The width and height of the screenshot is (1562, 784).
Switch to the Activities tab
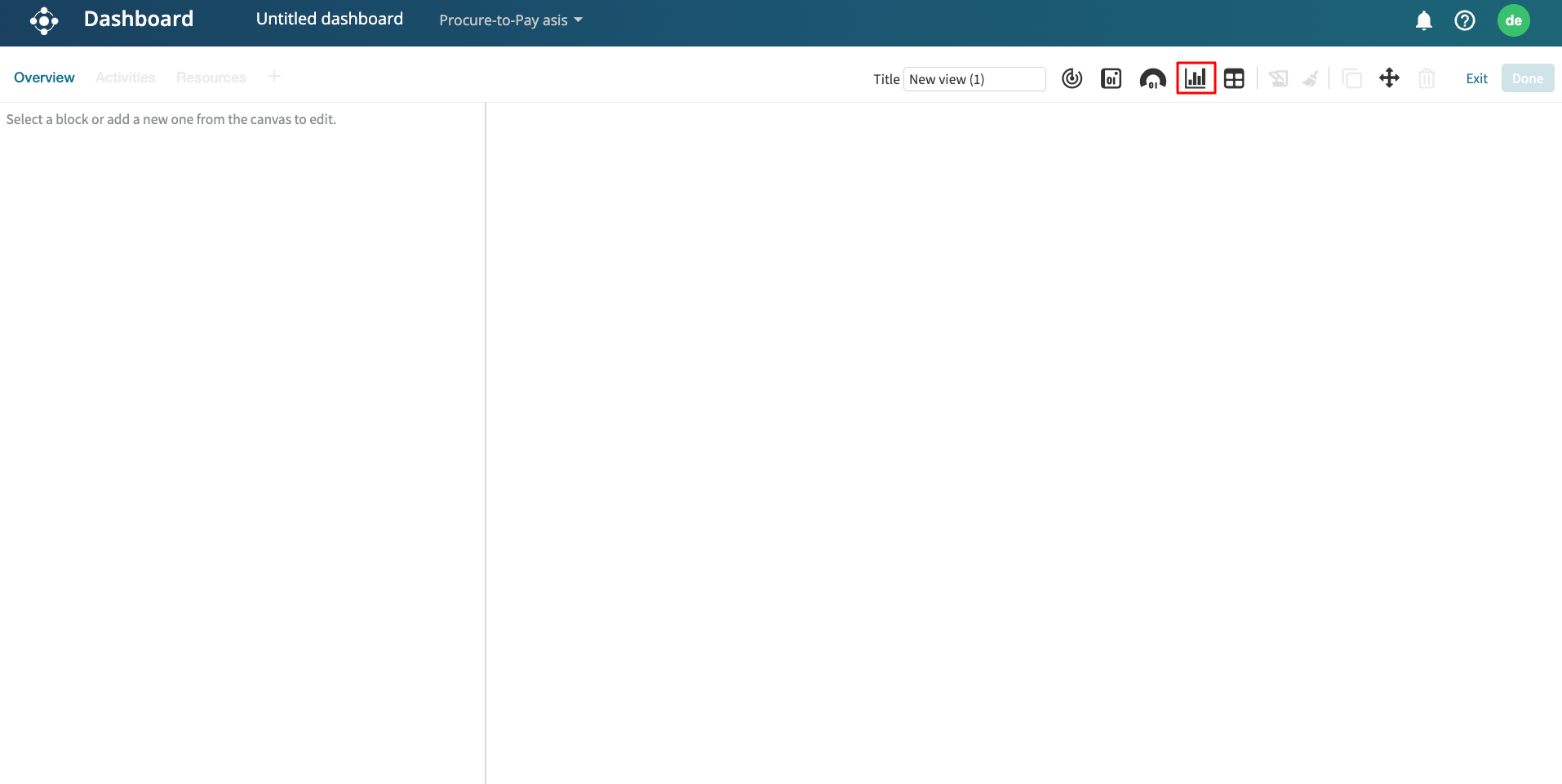point(125,78)
